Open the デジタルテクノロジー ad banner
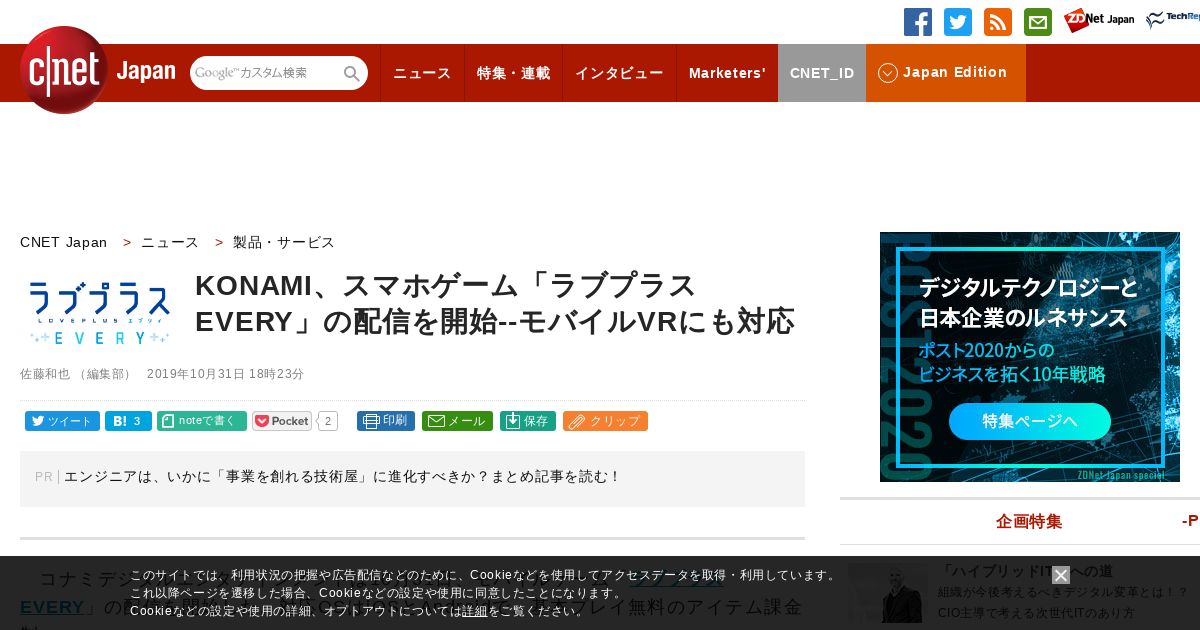The height and width of the screenshot is (630, 1200). pos(1030,357)
